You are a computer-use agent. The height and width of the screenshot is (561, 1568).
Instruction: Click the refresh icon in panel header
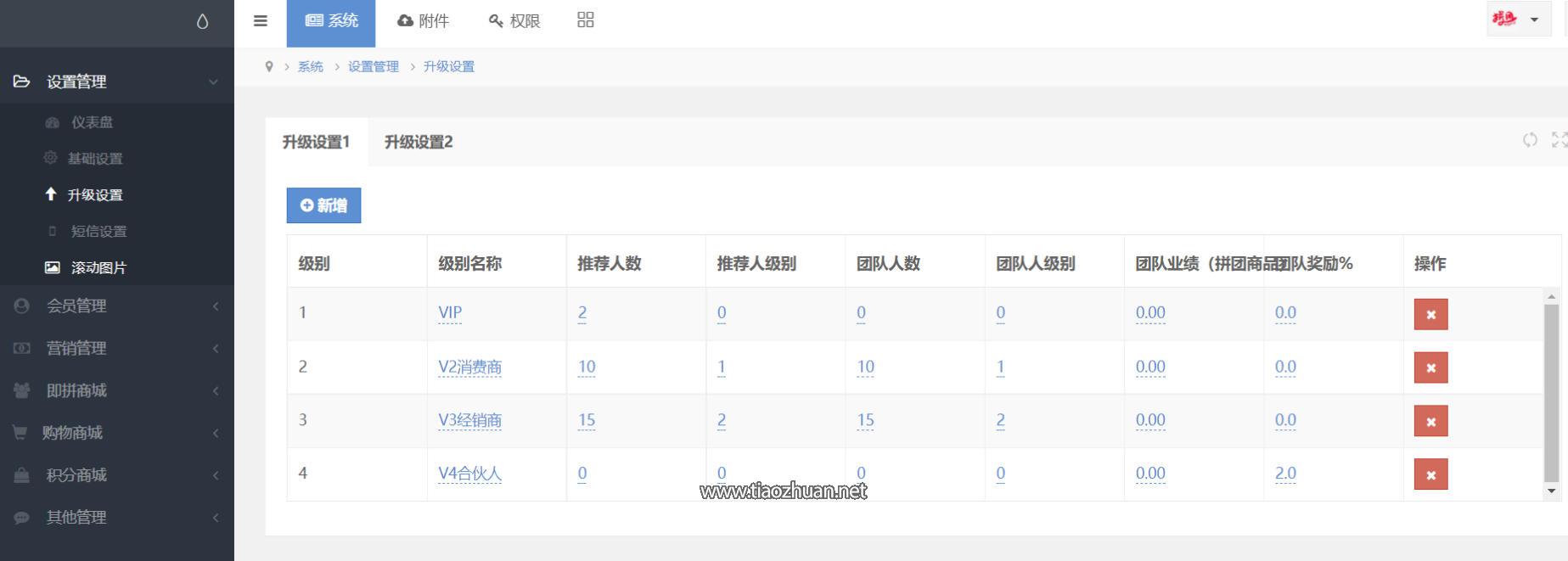(x=1530, y=140)
